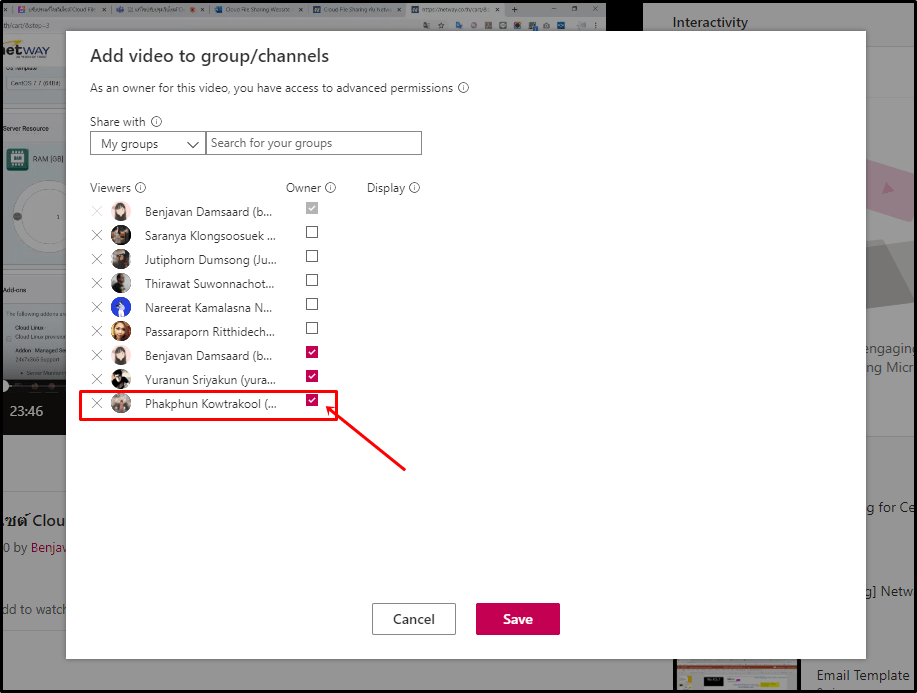Click Nareerat Kamalasna's avatar
The height and width of the screenshot is (693, 917).
[x=121, y=307]
